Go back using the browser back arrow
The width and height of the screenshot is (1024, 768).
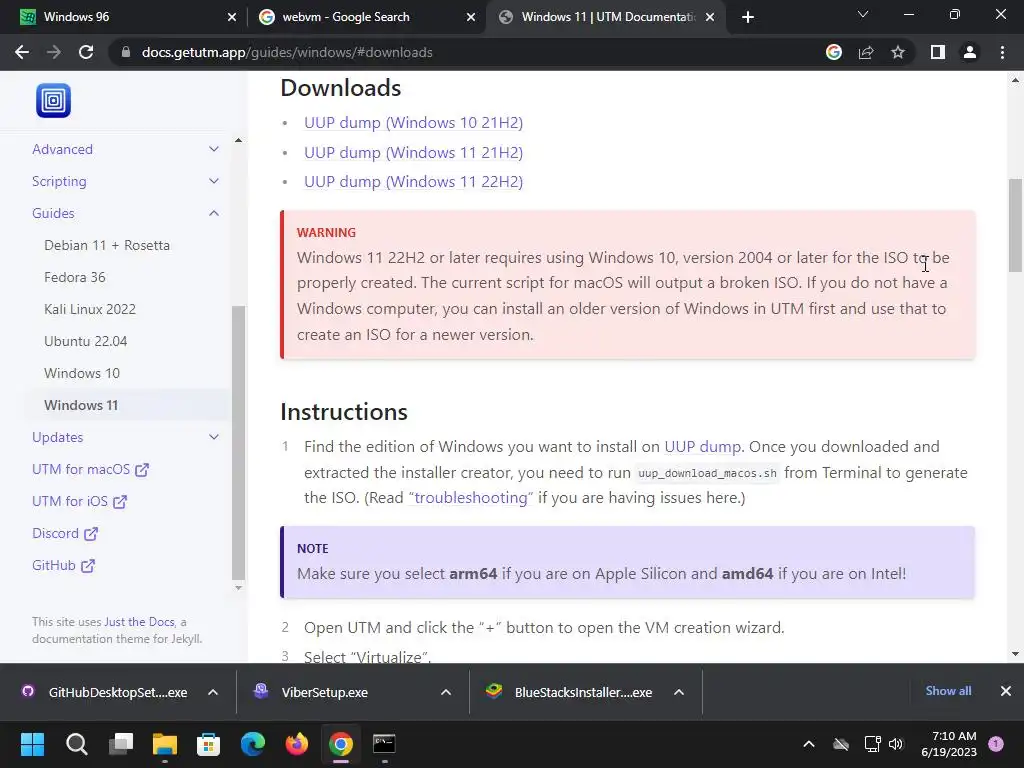[x=22, y=52]
